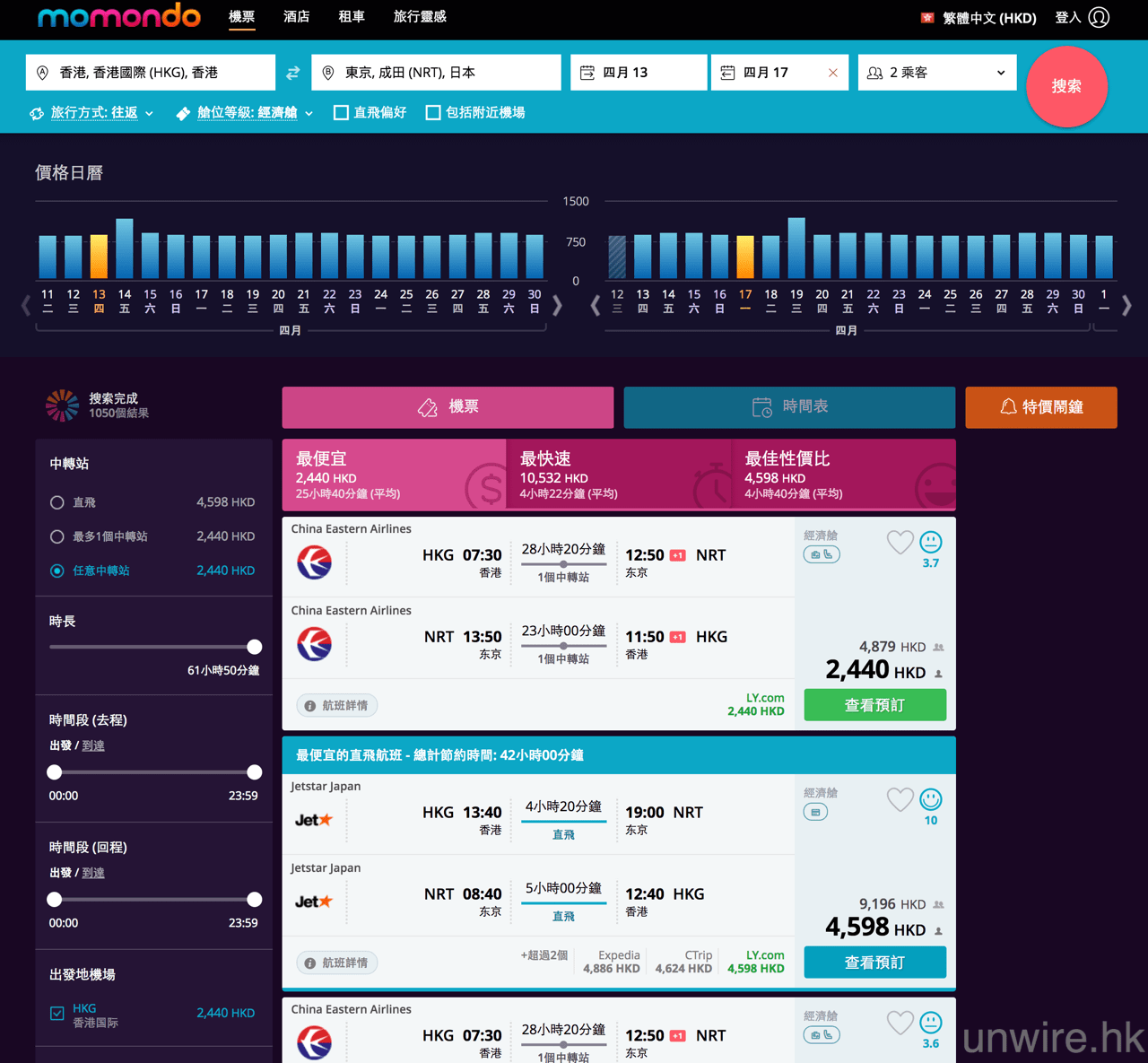Click 查看預訂 for the 2,440 HKD flight
1148x1063 pixels.
[874, 705]
